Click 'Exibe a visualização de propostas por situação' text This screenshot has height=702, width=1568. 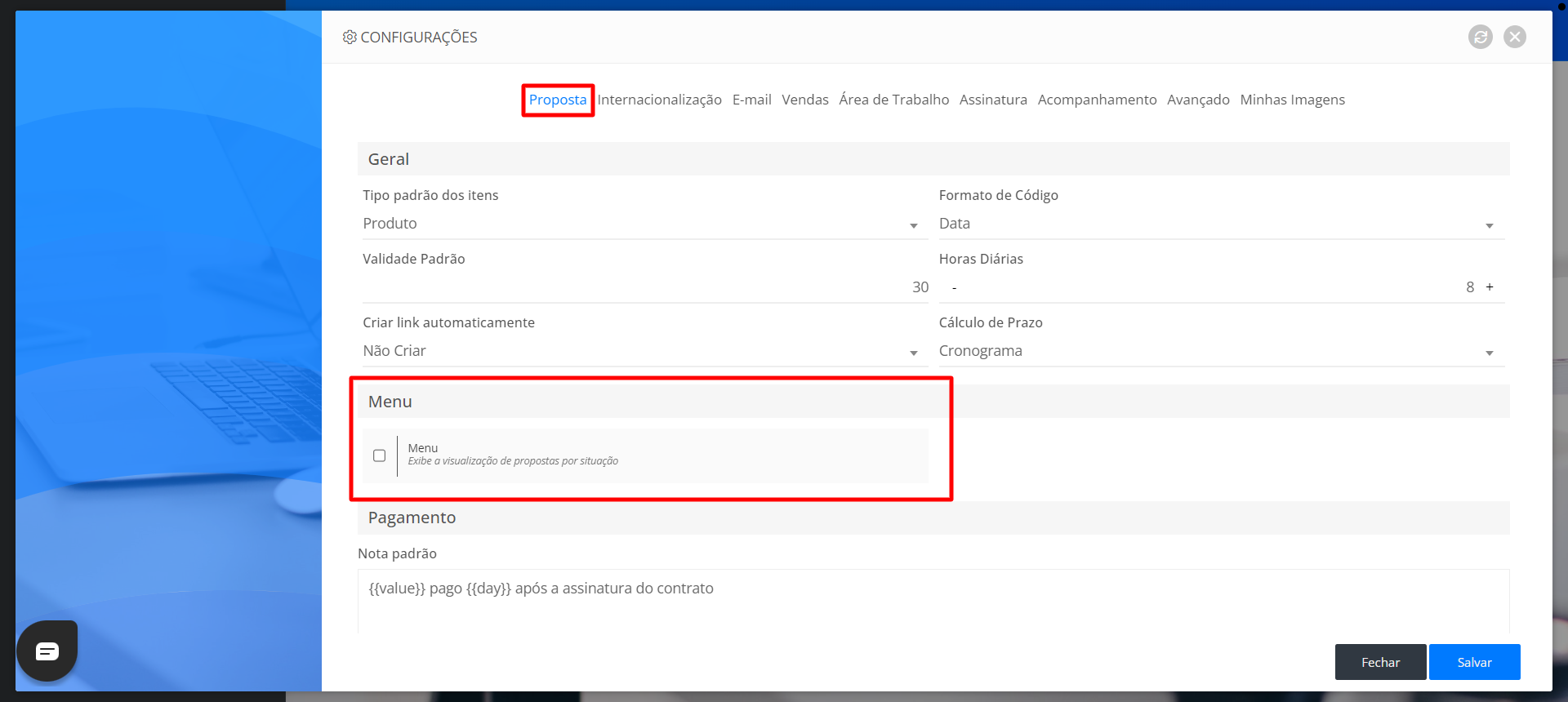click(513, 461)
